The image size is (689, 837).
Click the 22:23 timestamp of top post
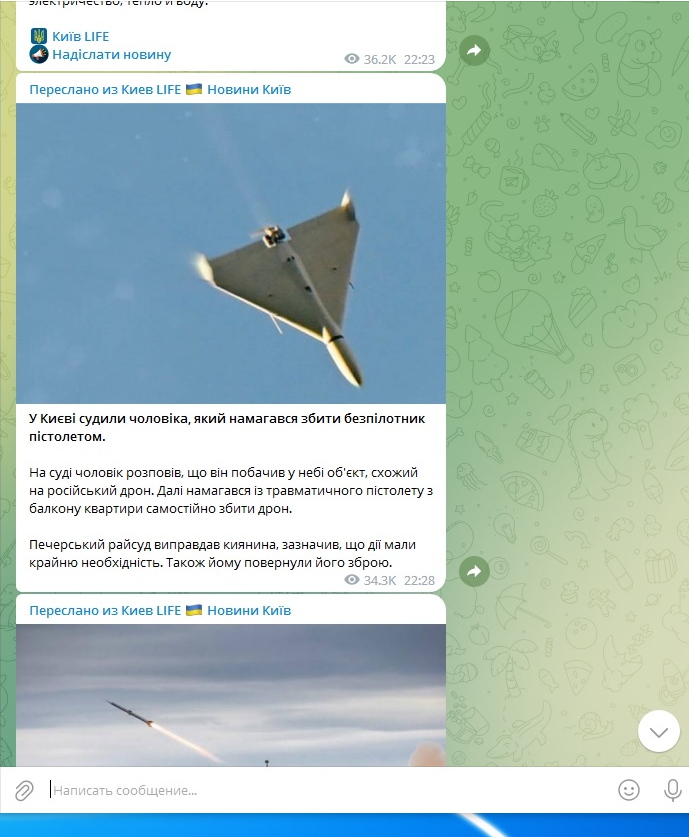pos(419,59)
